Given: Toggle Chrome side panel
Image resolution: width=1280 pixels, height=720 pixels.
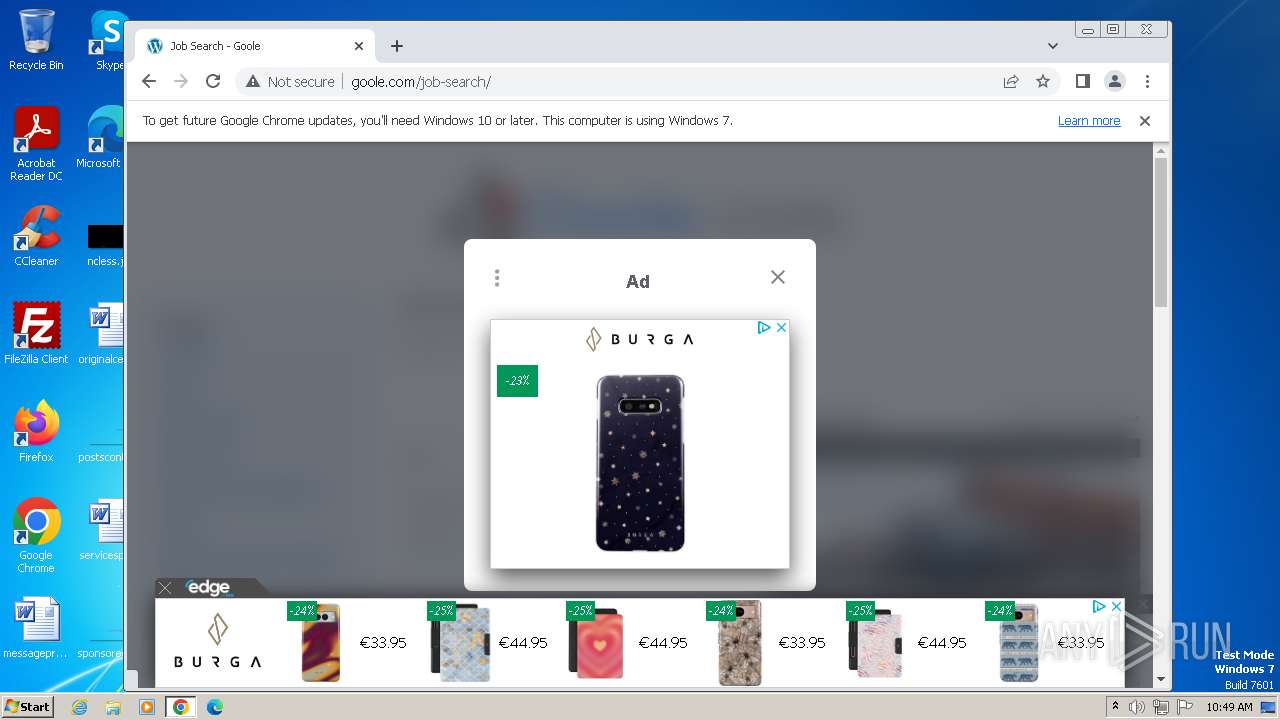Looking at the screenshot, I should coord(1082,82).
